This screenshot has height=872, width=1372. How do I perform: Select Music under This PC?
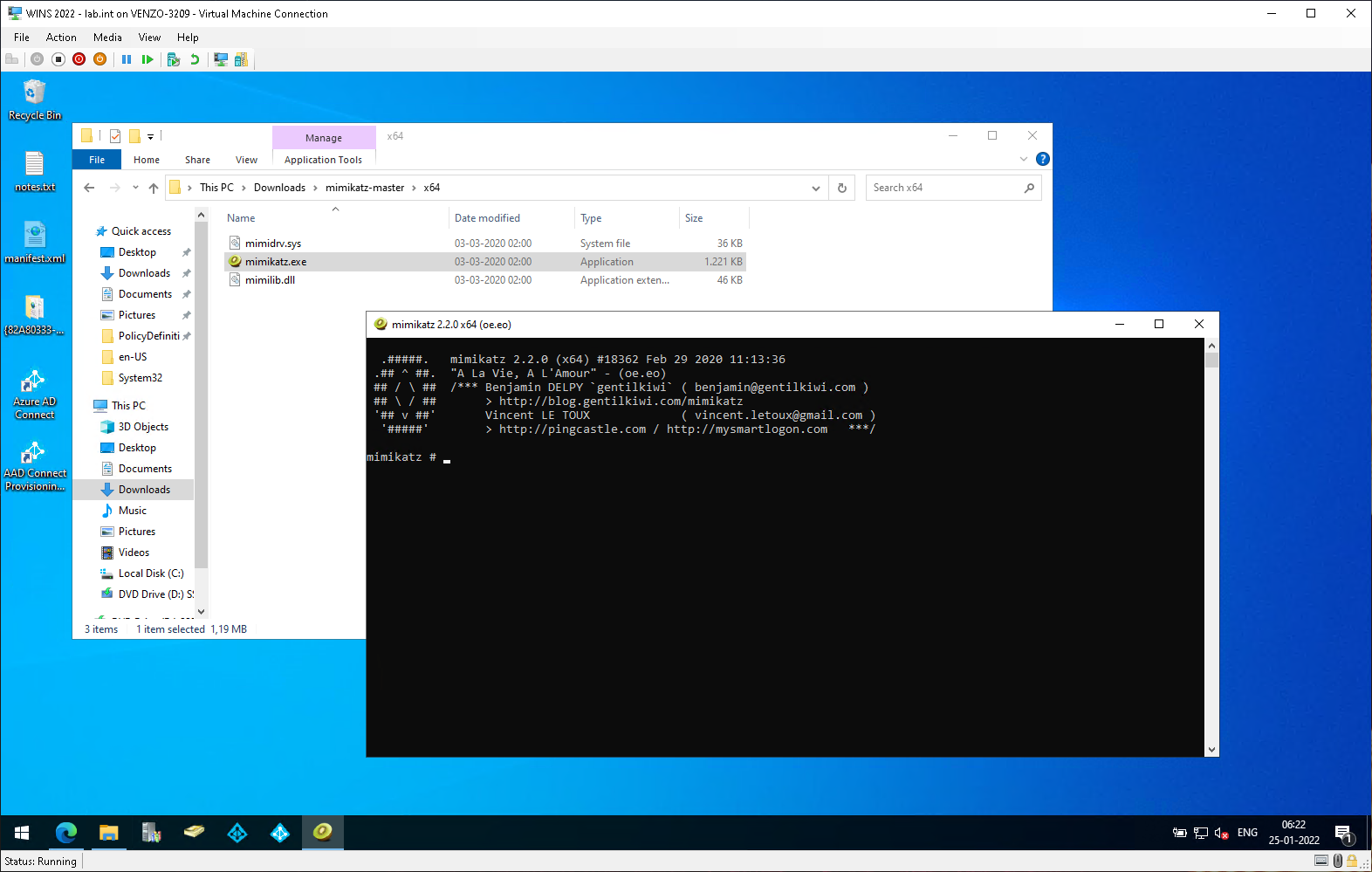(132, 511)
